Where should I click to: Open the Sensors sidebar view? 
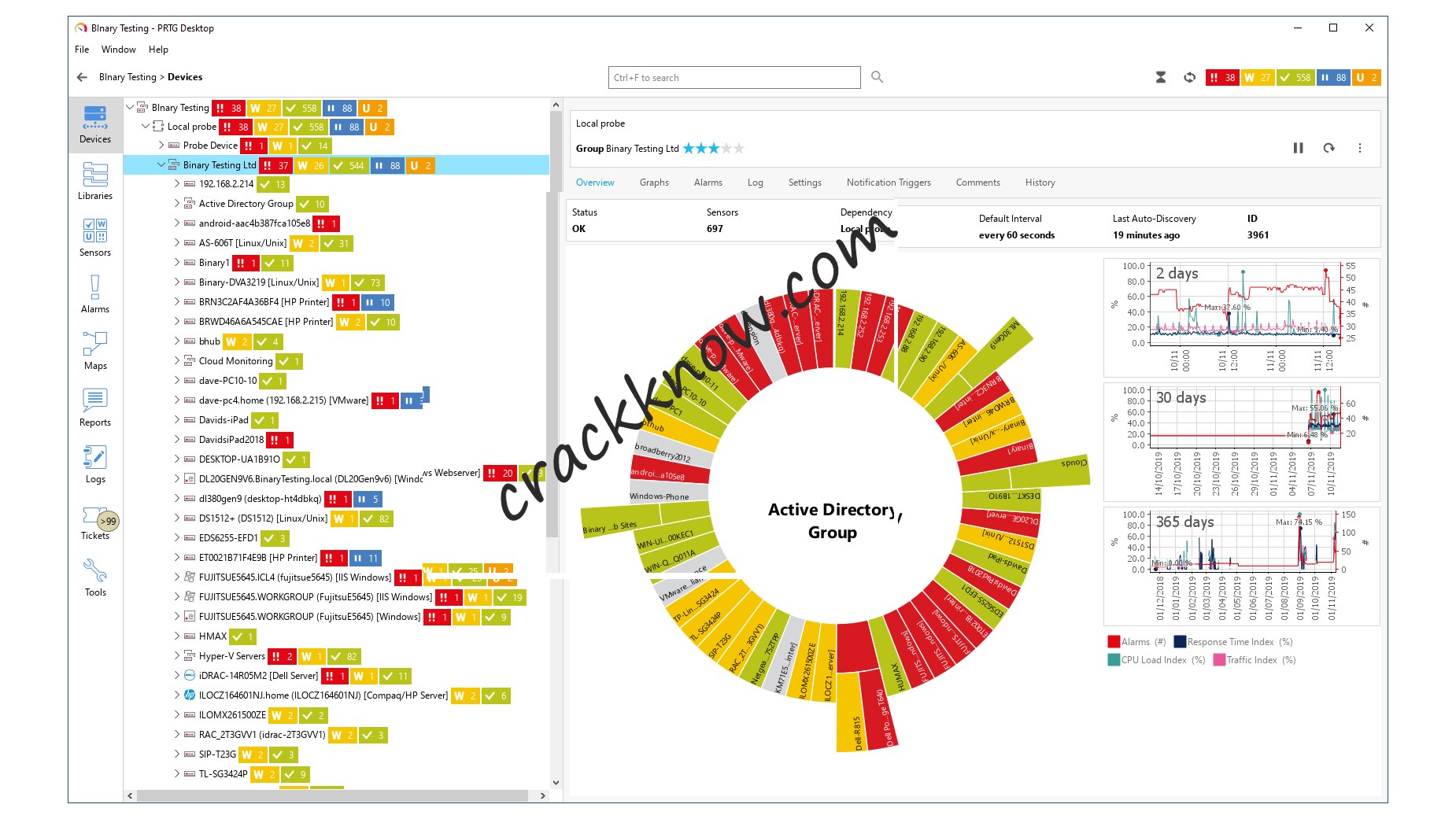(x=95, y=237)
